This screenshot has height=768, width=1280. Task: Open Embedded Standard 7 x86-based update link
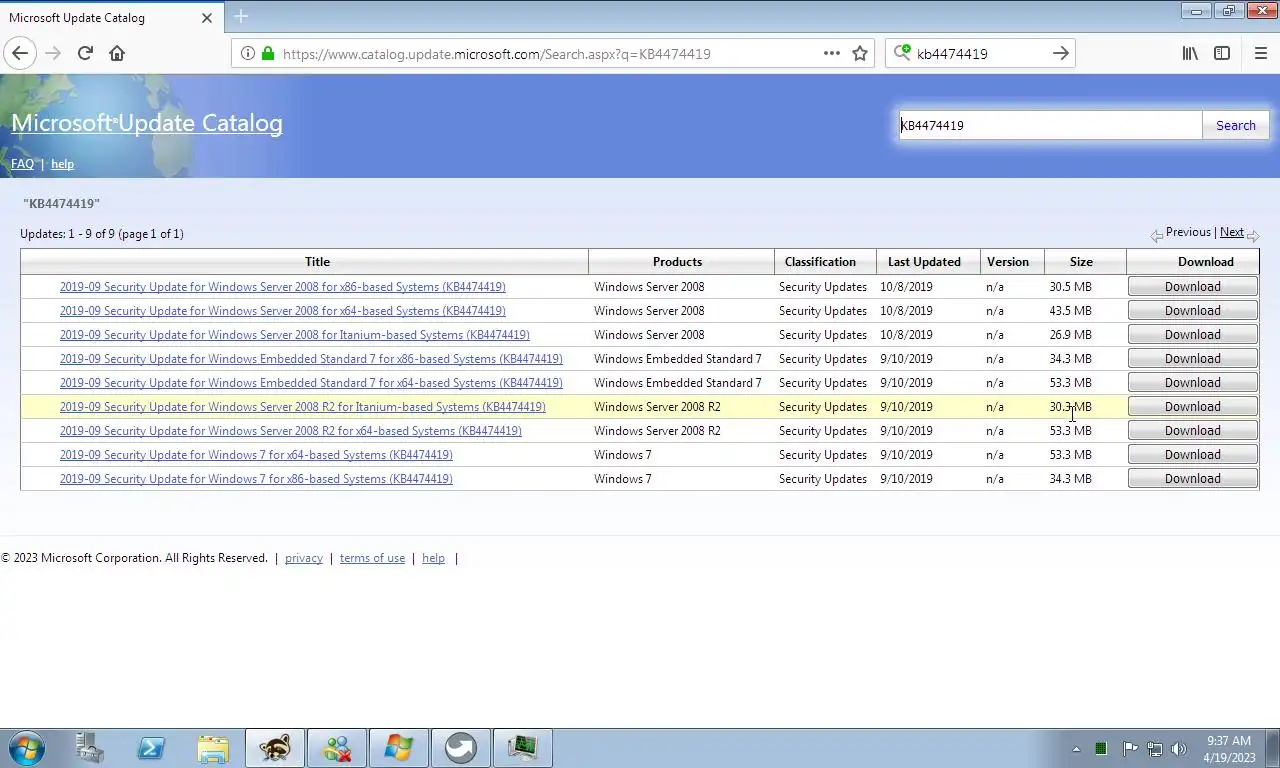(x=311, y=359)
